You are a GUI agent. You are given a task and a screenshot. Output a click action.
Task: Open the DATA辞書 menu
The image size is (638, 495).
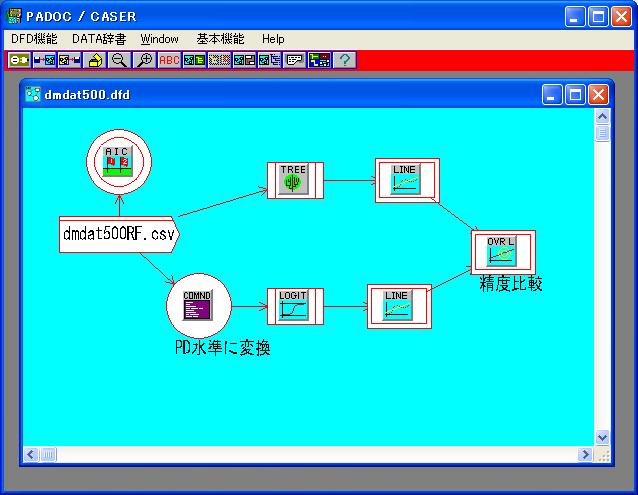click(x=99, y=39)
